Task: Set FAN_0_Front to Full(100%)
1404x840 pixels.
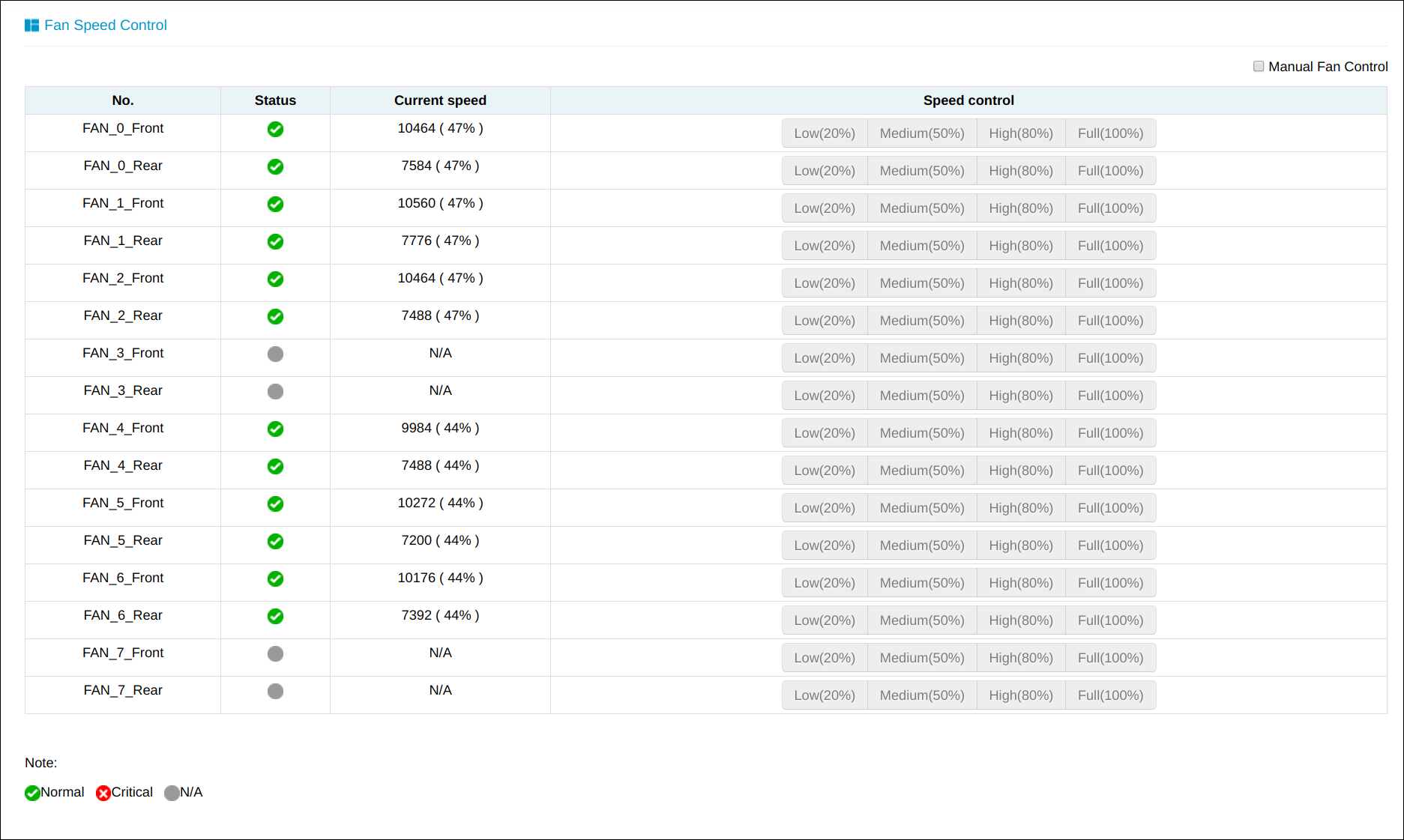Action: coord(1110,133)
